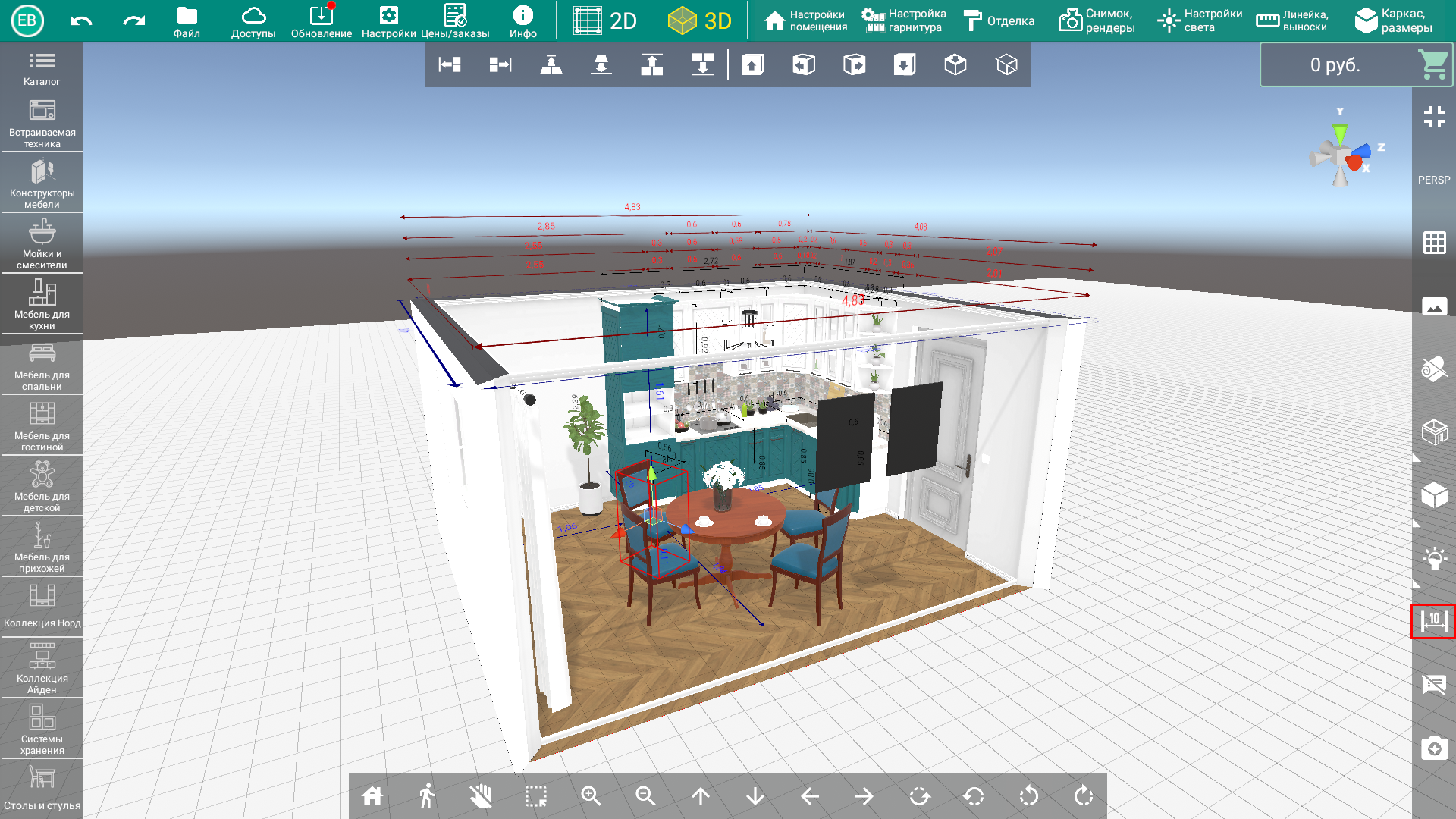The width and height of the screenshot is (1456, 819).
Task: Open the Обновление menu
Action: [x=322, y=22]
